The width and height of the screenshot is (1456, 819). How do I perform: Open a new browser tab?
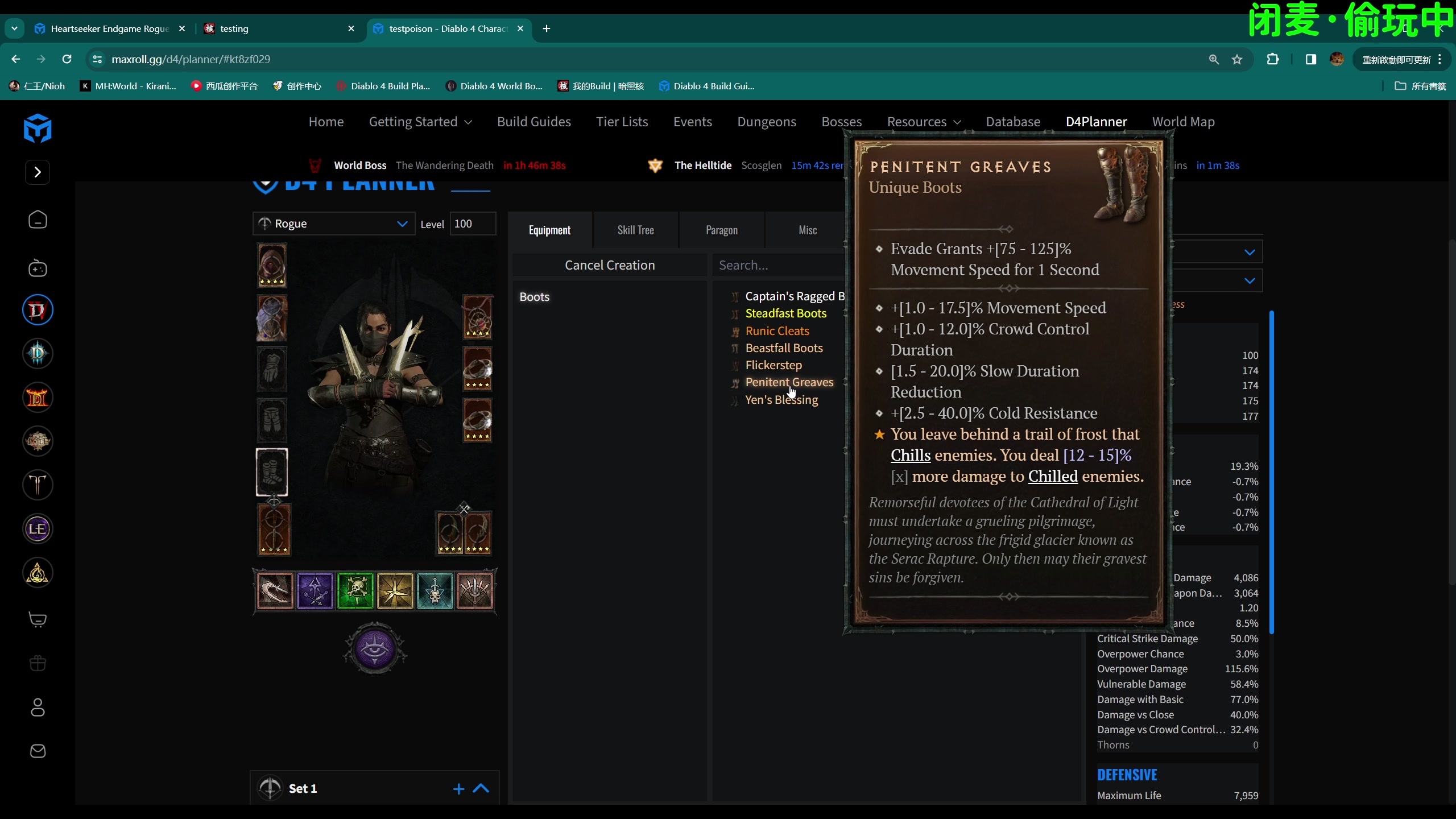pyautogui.click(x=546, y=28)
